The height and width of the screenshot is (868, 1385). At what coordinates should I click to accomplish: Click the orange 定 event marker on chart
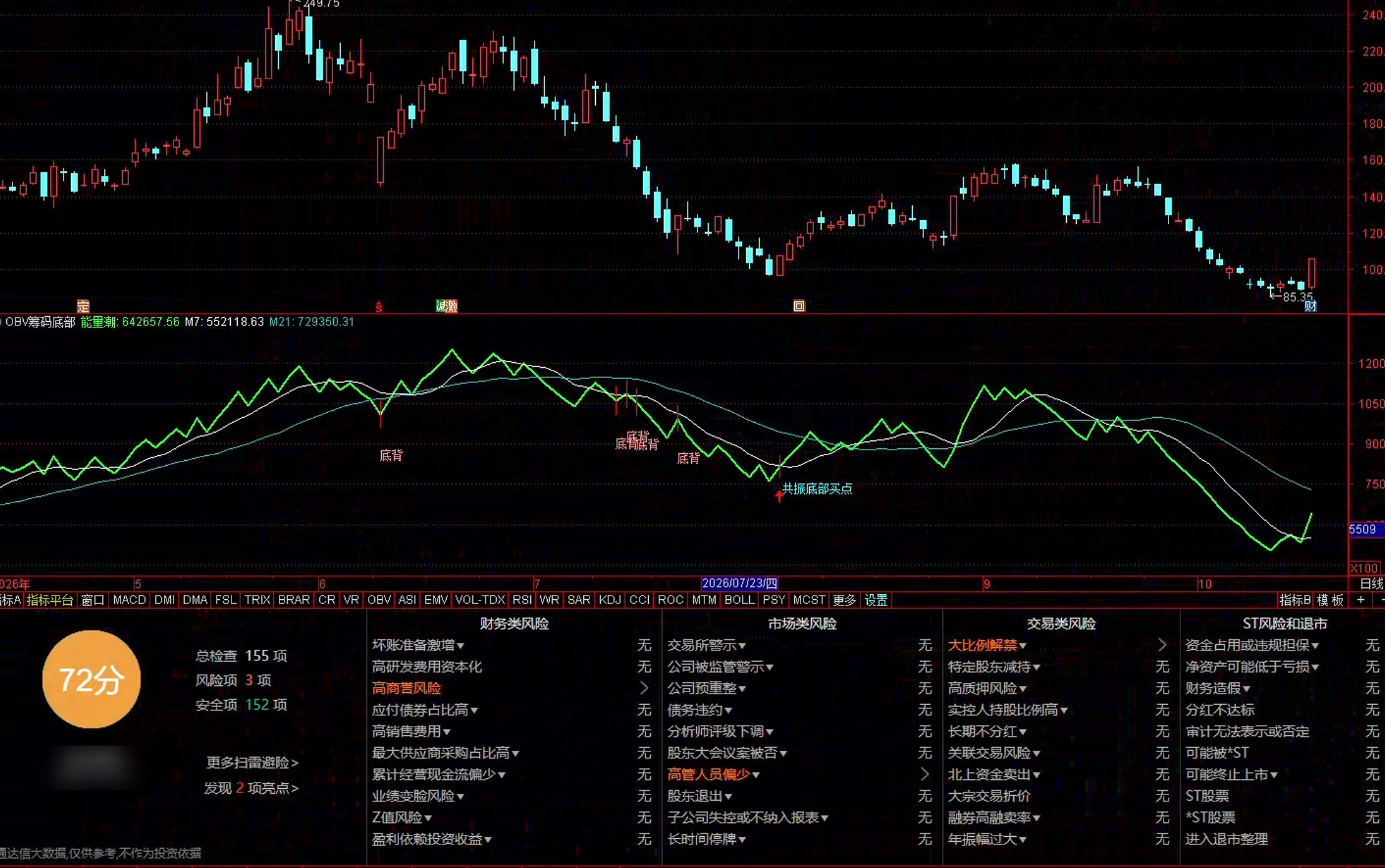83,306
